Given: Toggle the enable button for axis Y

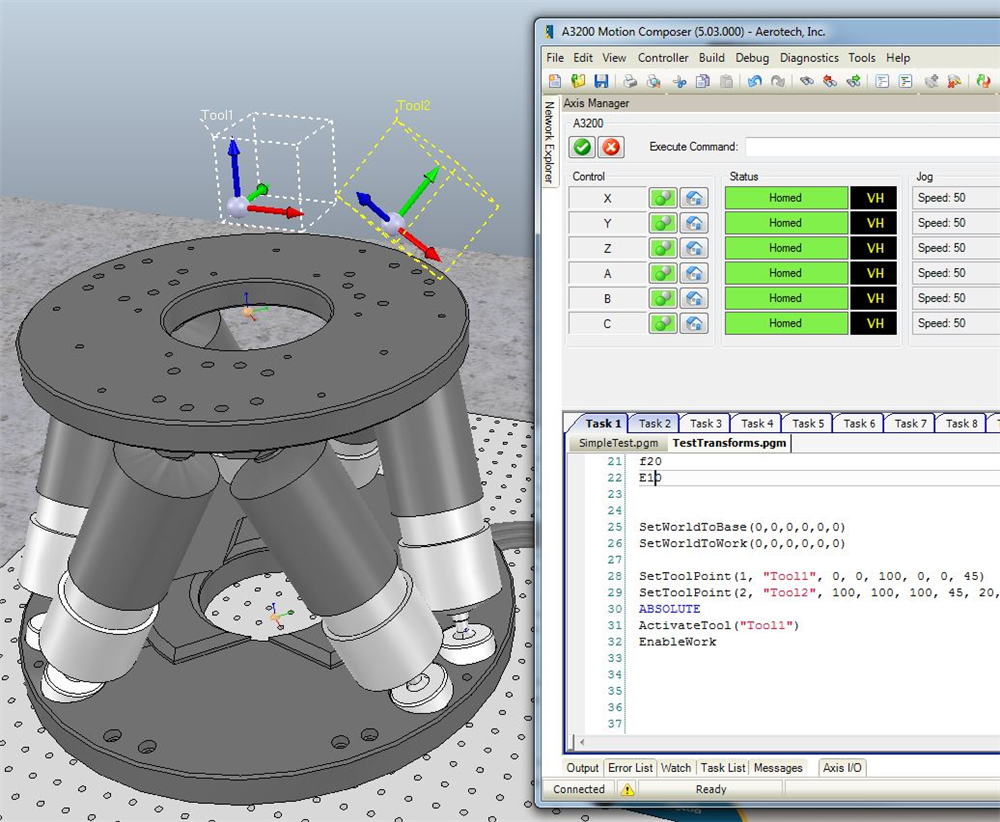Looking at the screenshot, I should 663,223.
